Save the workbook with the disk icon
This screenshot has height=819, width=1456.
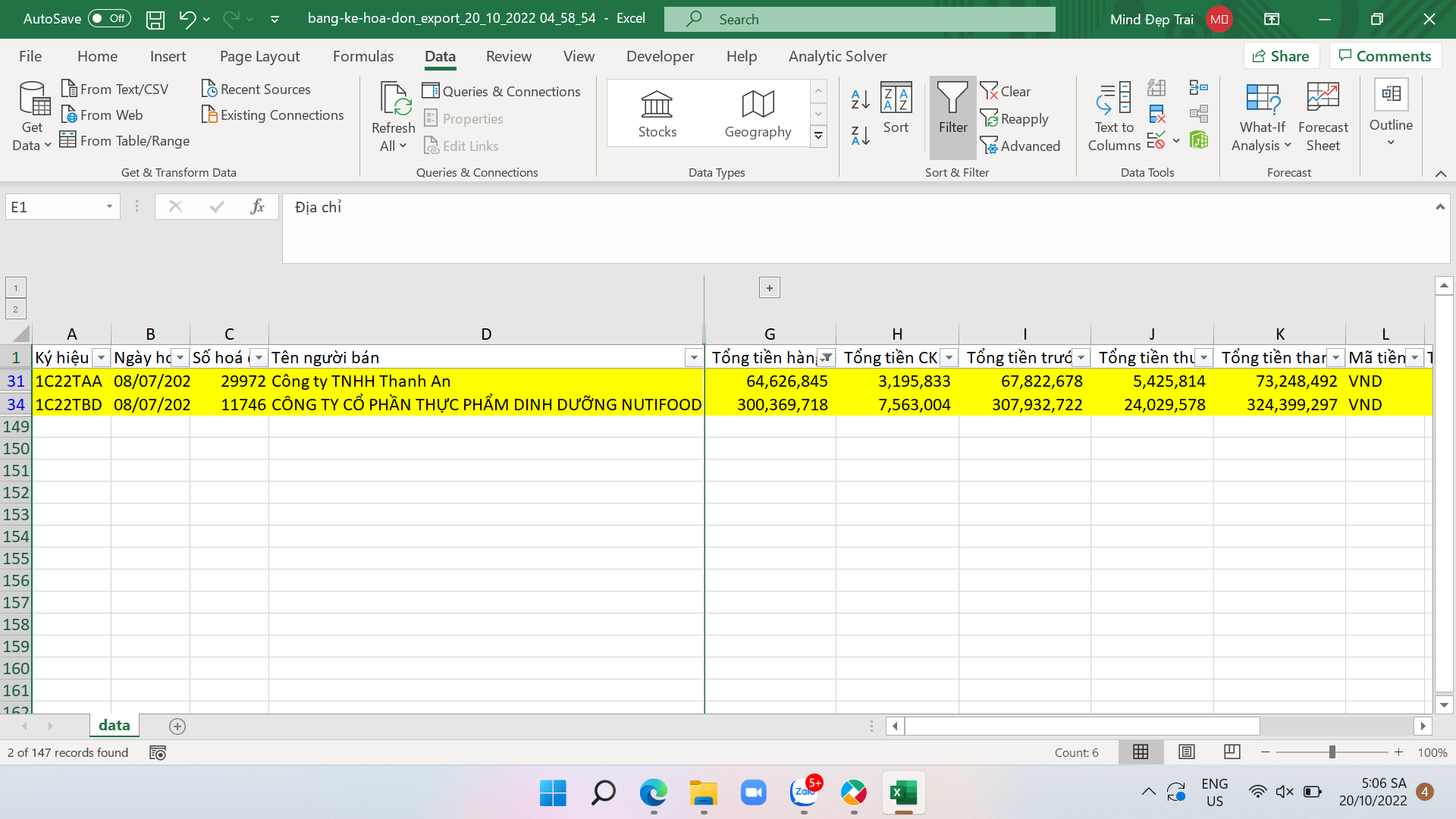[x=155, y=19]
